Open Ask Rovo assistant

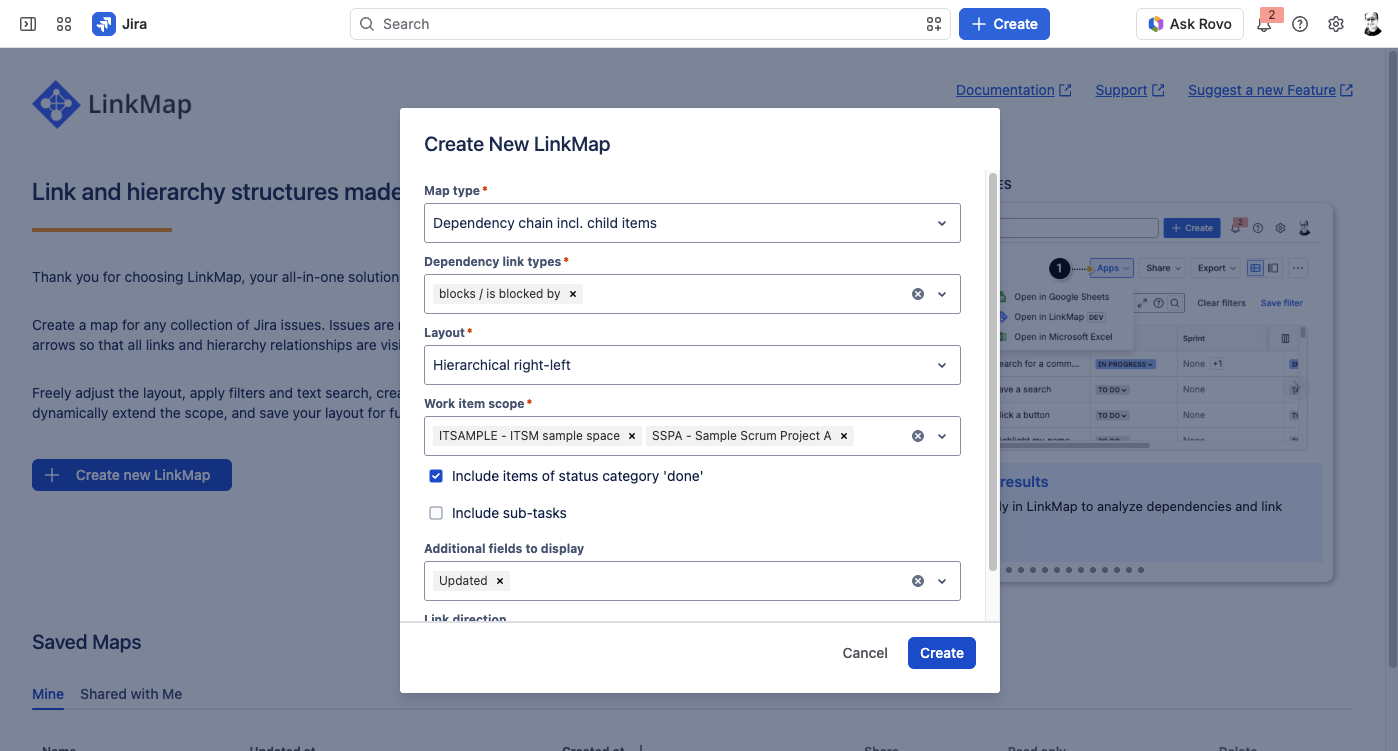pos(1190,24)
